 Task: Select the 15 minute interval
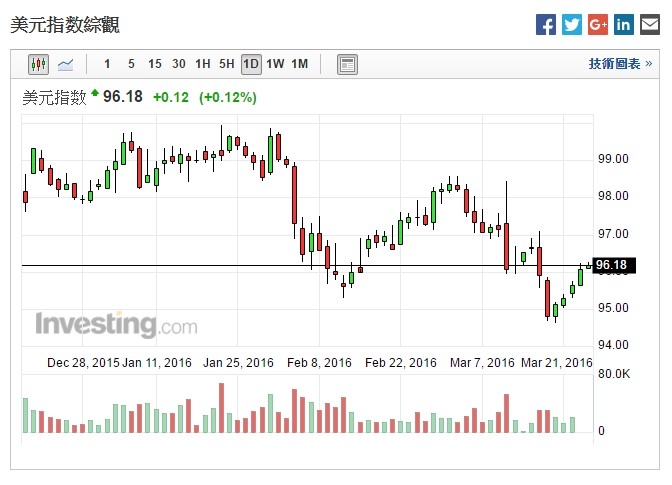(155, 64)
